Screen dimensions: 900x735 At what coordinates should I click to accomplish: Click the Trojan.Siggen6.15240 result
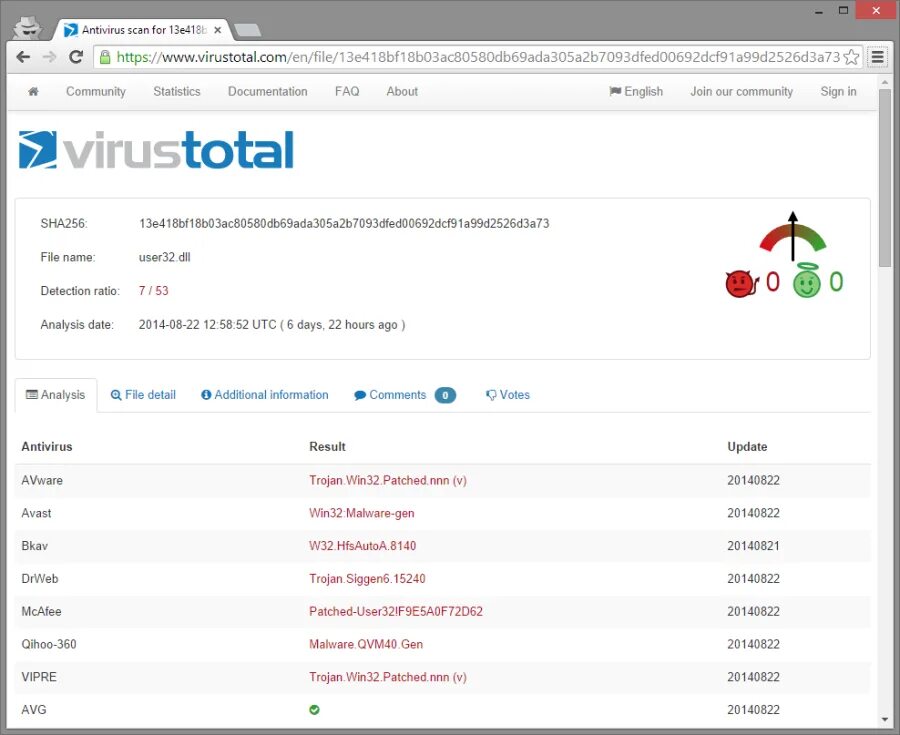point(367,578)
